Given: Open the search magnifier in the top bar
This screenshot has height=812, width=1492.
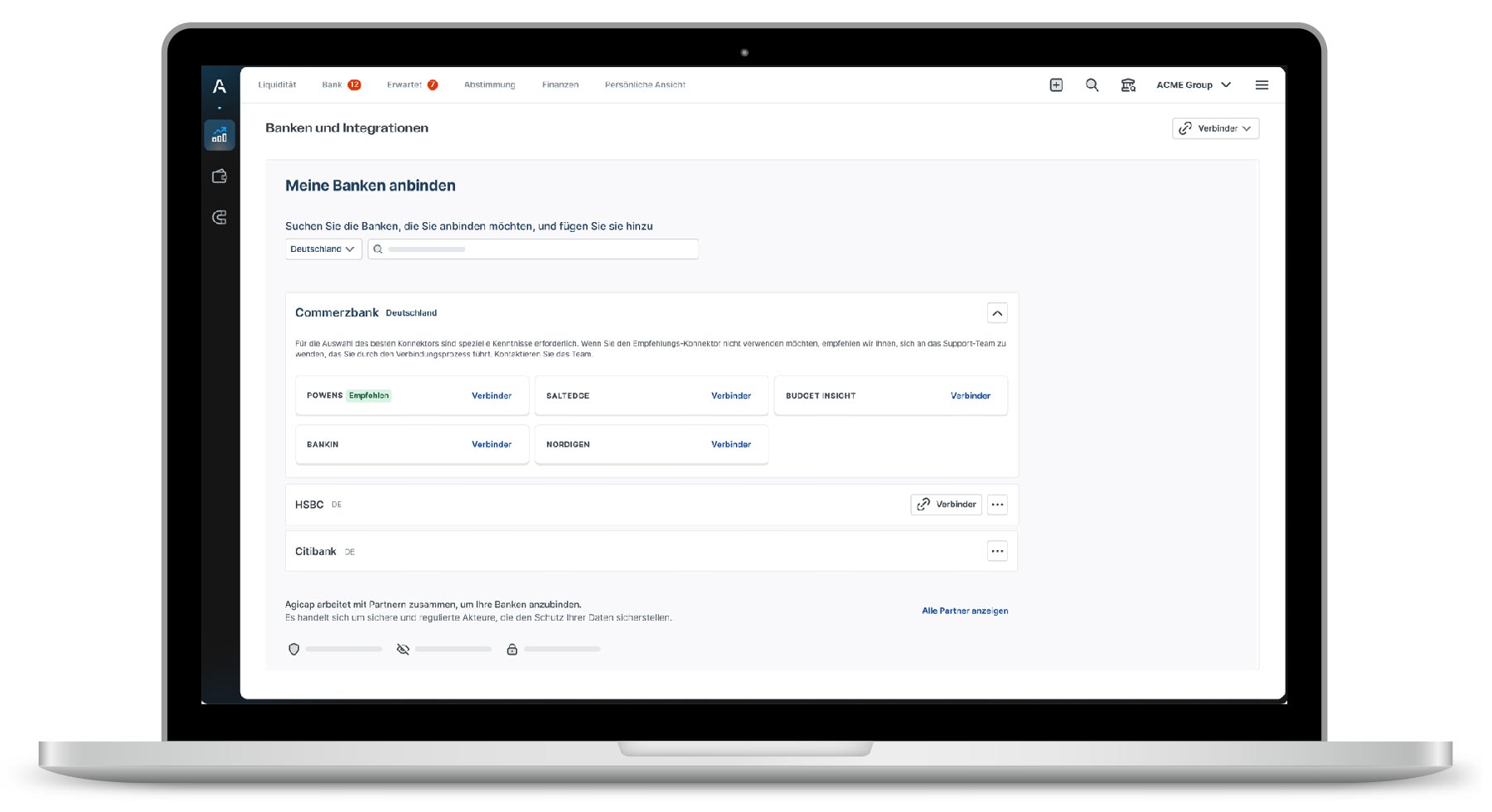Looking at the screenshot, I should click(x=1092, y=85).
